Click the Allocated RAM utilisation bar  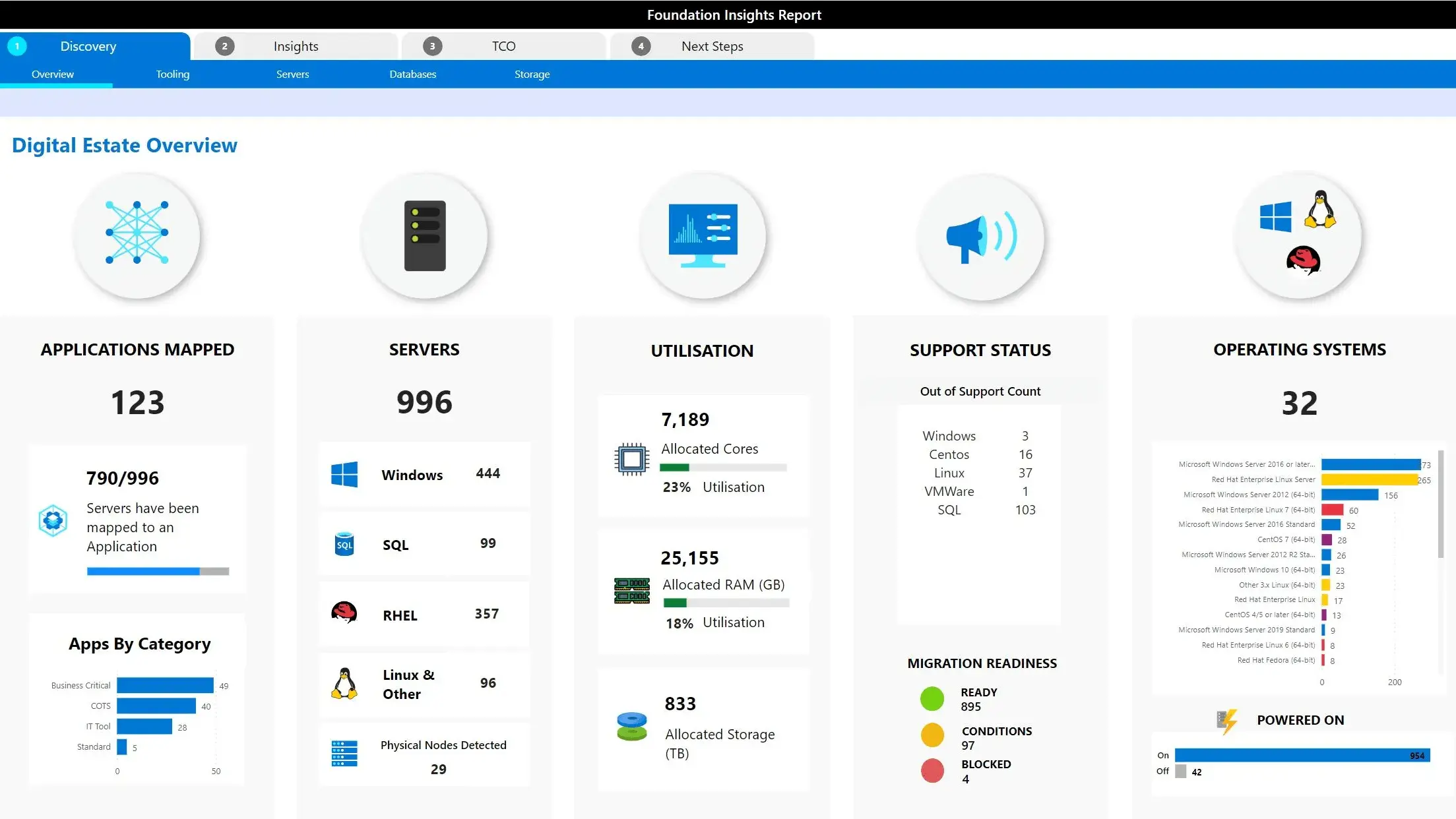[x=726, y=603]
